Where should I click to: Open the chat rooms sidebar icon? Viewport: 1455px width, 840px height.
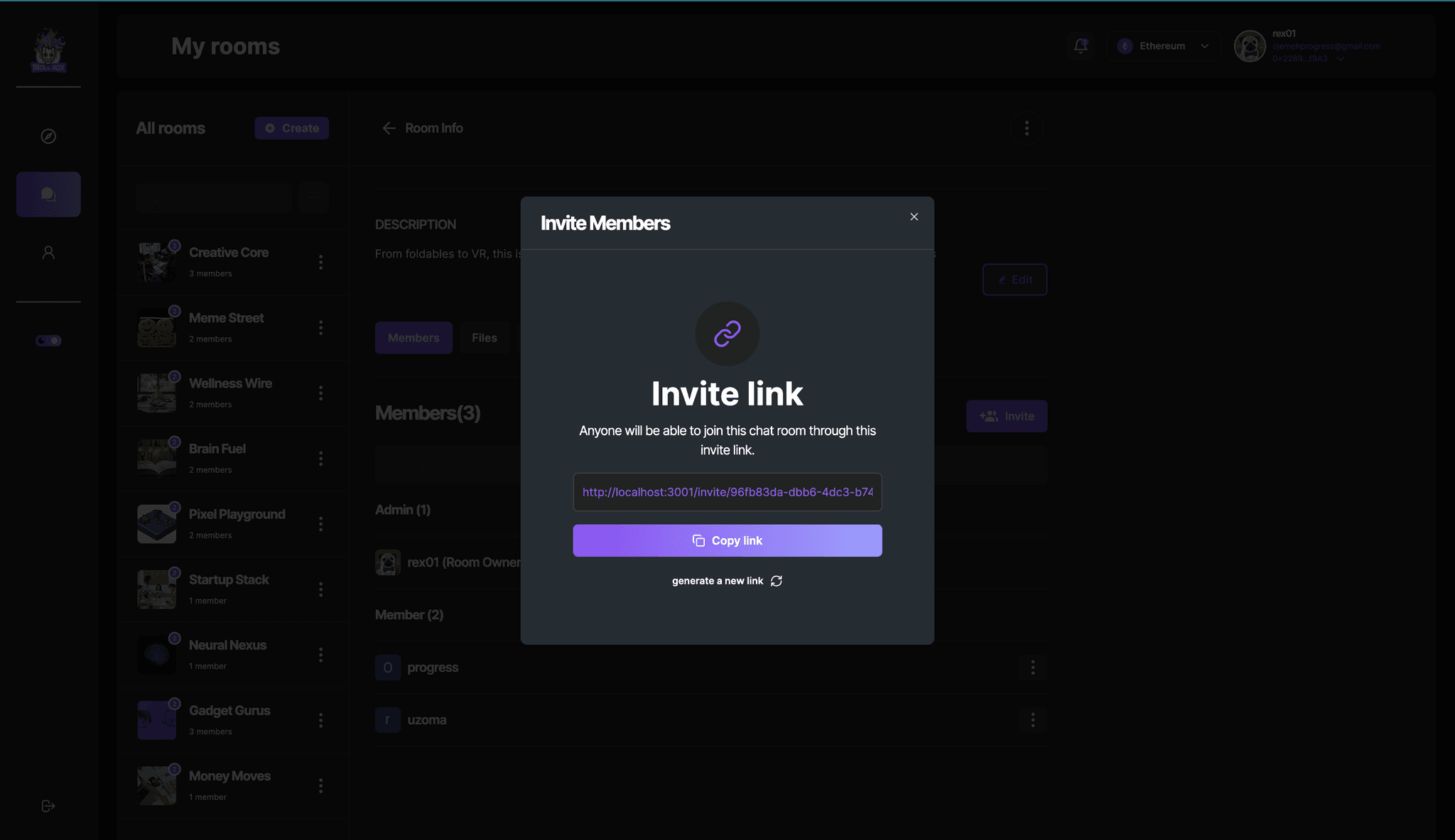pyautogui.click(x=48, y=195)
